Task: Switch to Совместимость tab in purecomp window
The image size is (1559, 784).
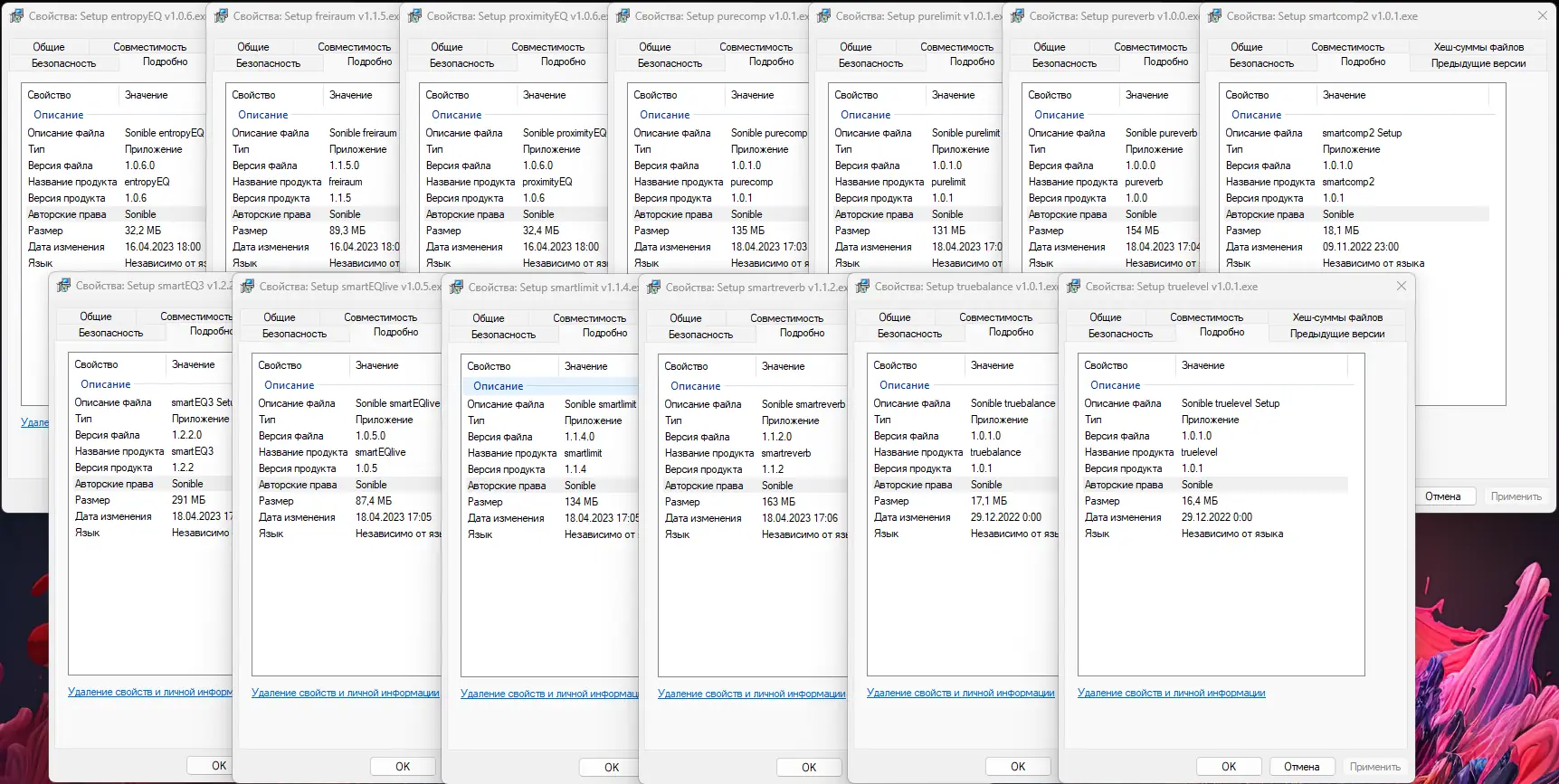Action: pyautogui.click(x=756, y=47)
